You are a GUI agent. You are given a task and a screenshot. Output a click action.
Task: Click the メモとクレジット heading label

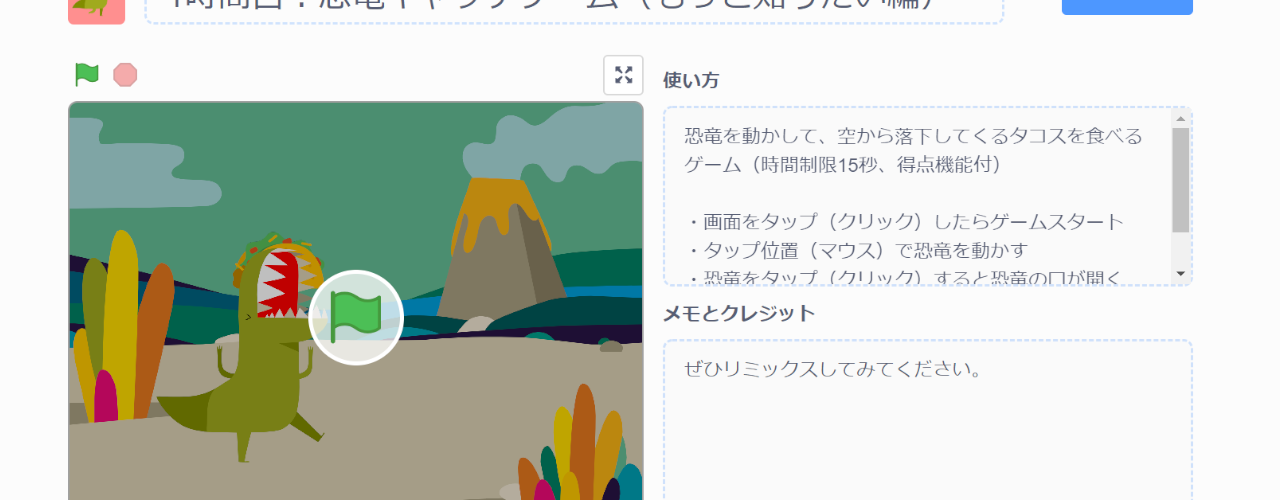(739, 313)
